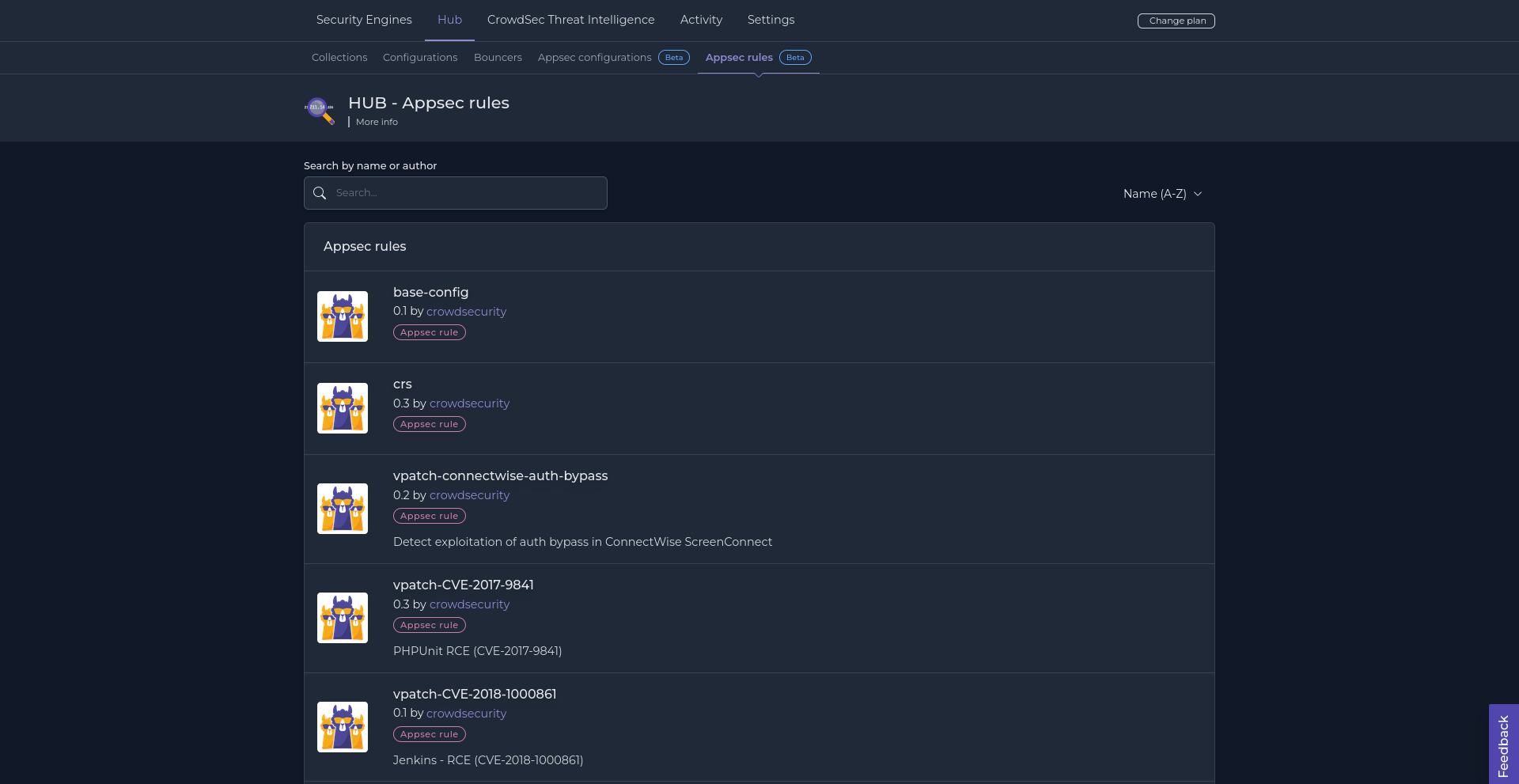Open the Settings menu item

771,20
